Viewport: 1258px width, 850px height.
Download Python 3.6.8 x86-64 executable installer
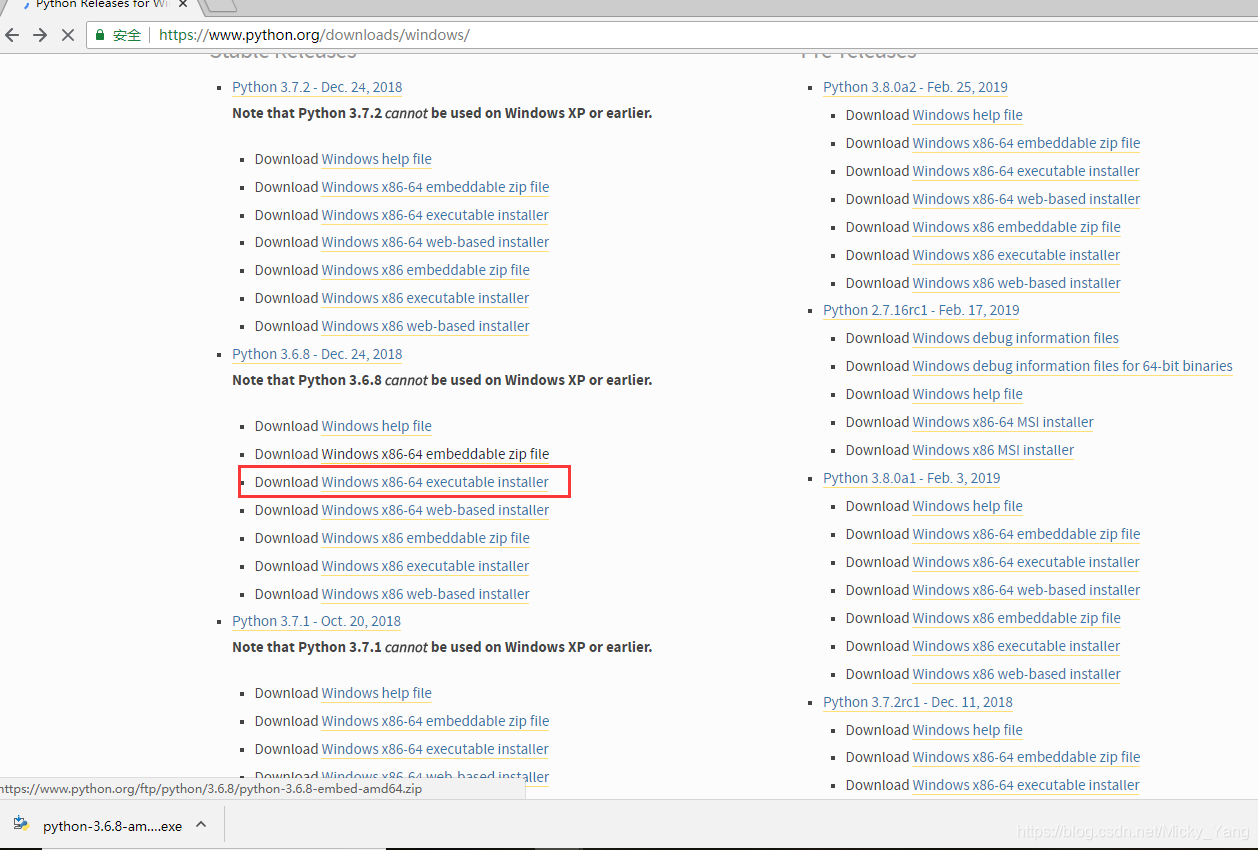tap(435, 482)
